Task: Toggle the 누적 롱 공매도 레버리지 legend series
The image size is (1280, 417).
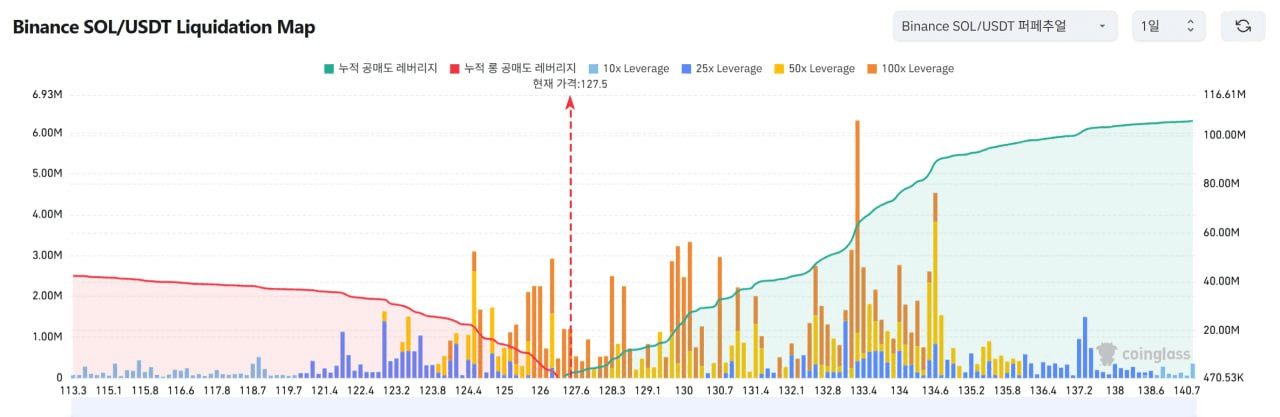Action: (513, 68)
